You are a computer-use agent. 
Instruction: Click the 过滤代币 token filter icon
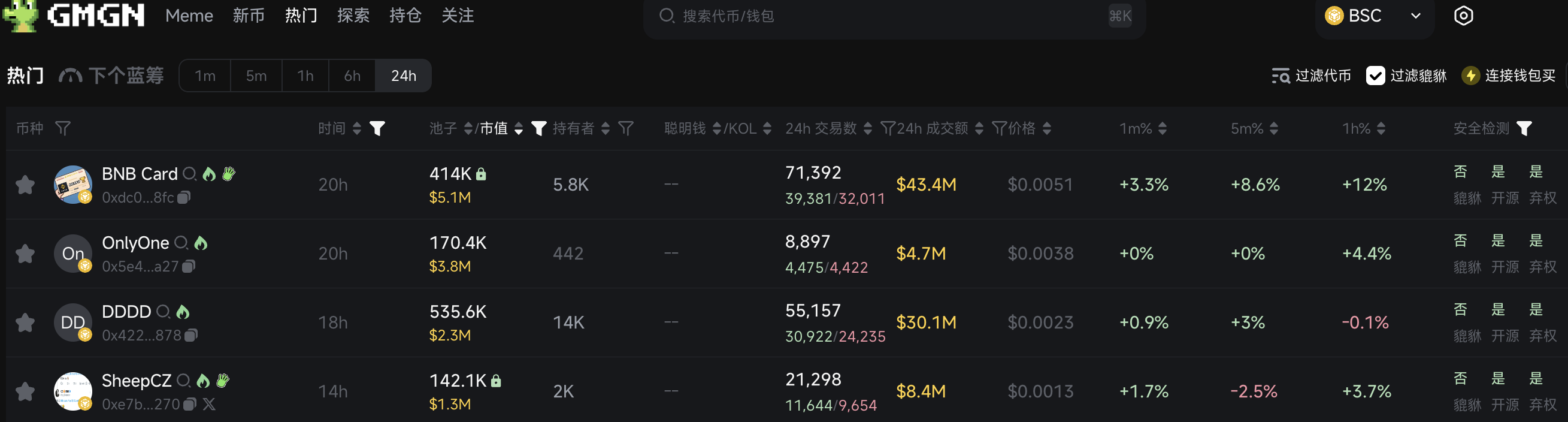click(x=1281, y=76)
